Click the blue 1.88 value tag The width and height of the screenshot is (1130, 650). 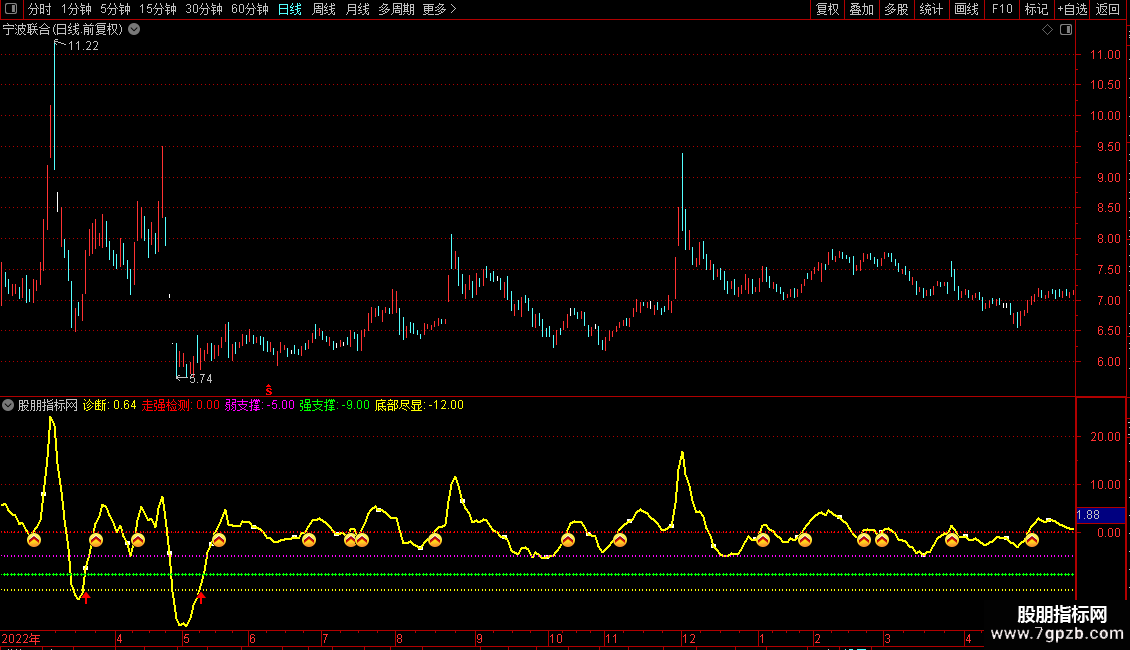point(1100,515)
